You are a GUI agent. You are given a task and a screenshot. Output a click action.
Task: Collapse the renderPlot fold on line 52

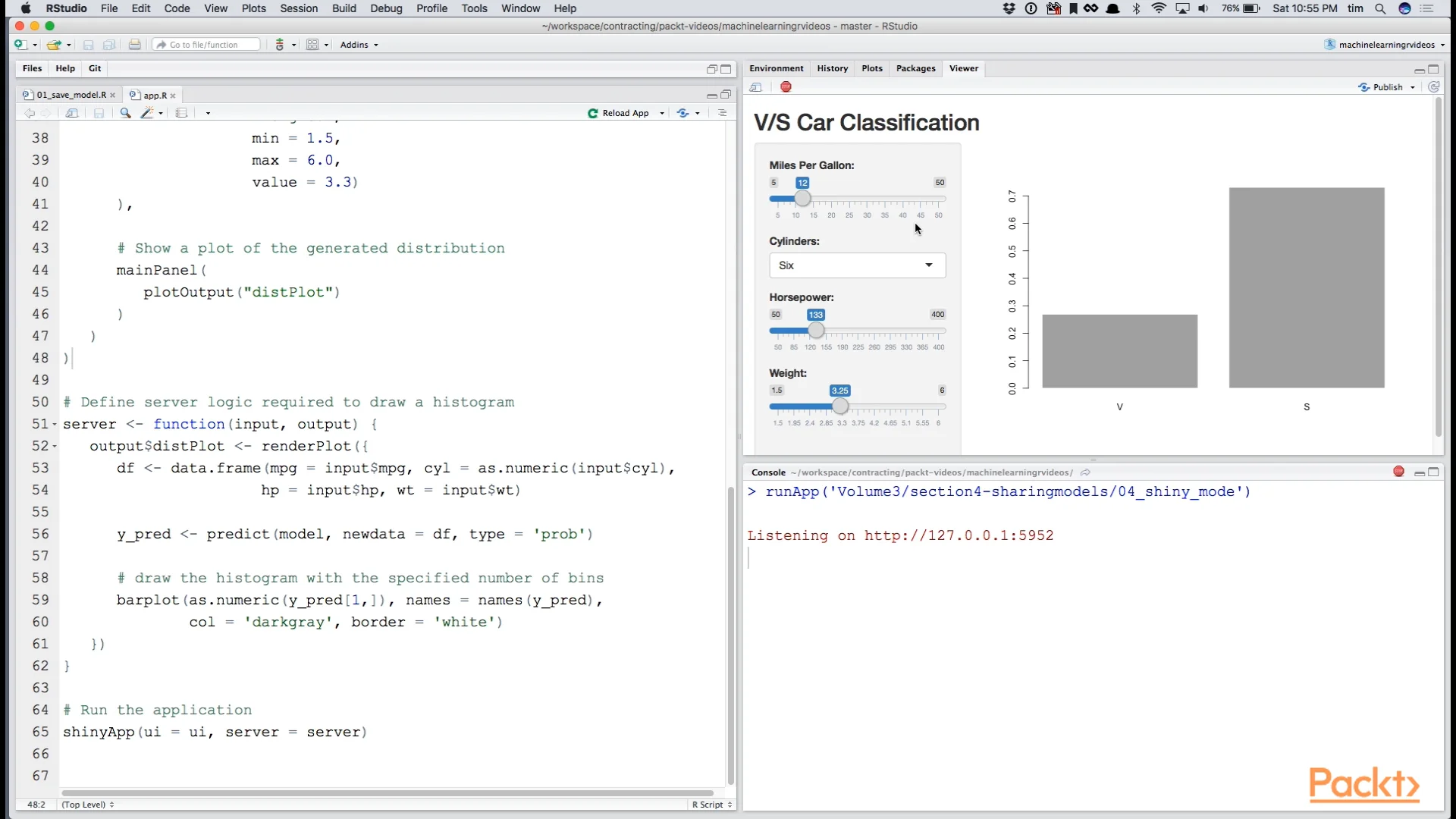click(x=55, y=447)
